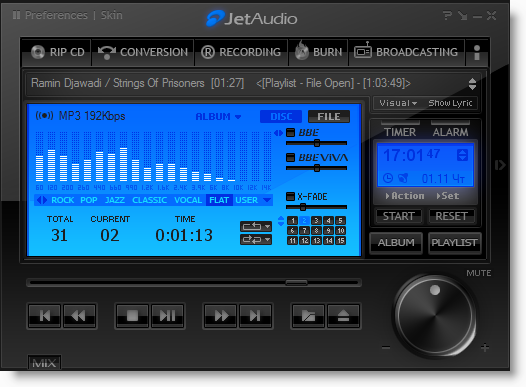Increase volume with the plus sign

point(484,347)
